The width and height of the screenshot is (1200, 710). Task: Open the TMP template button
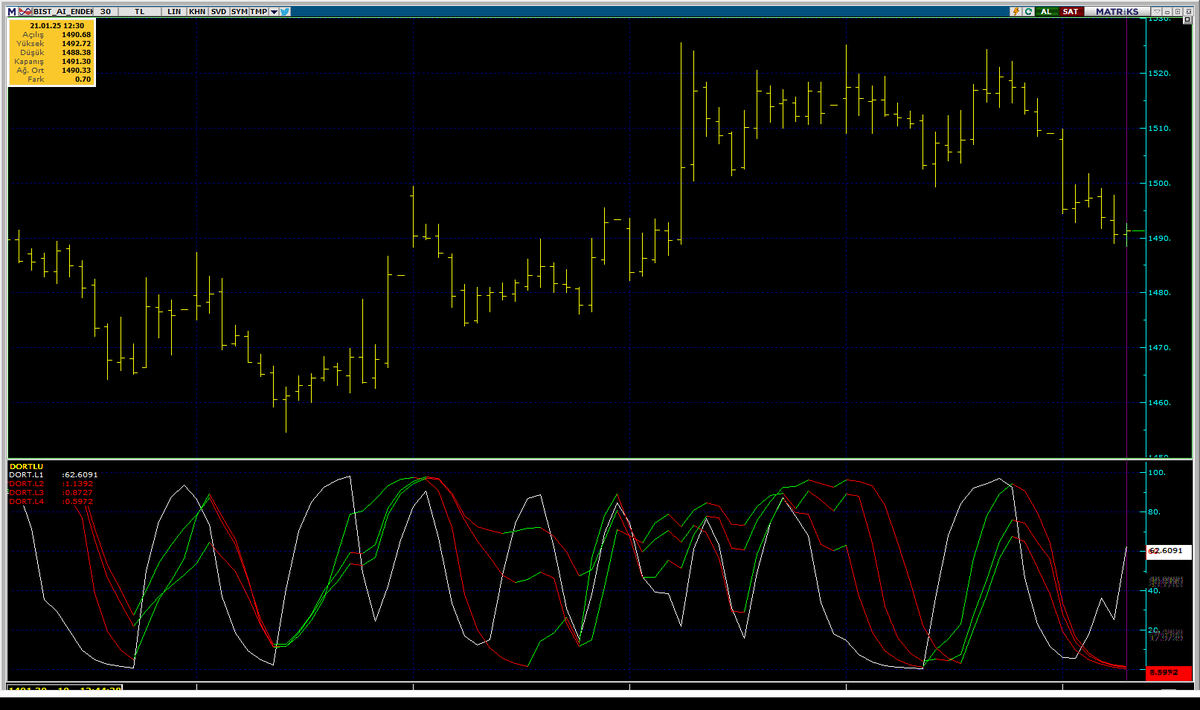click(x=259, y=11)
